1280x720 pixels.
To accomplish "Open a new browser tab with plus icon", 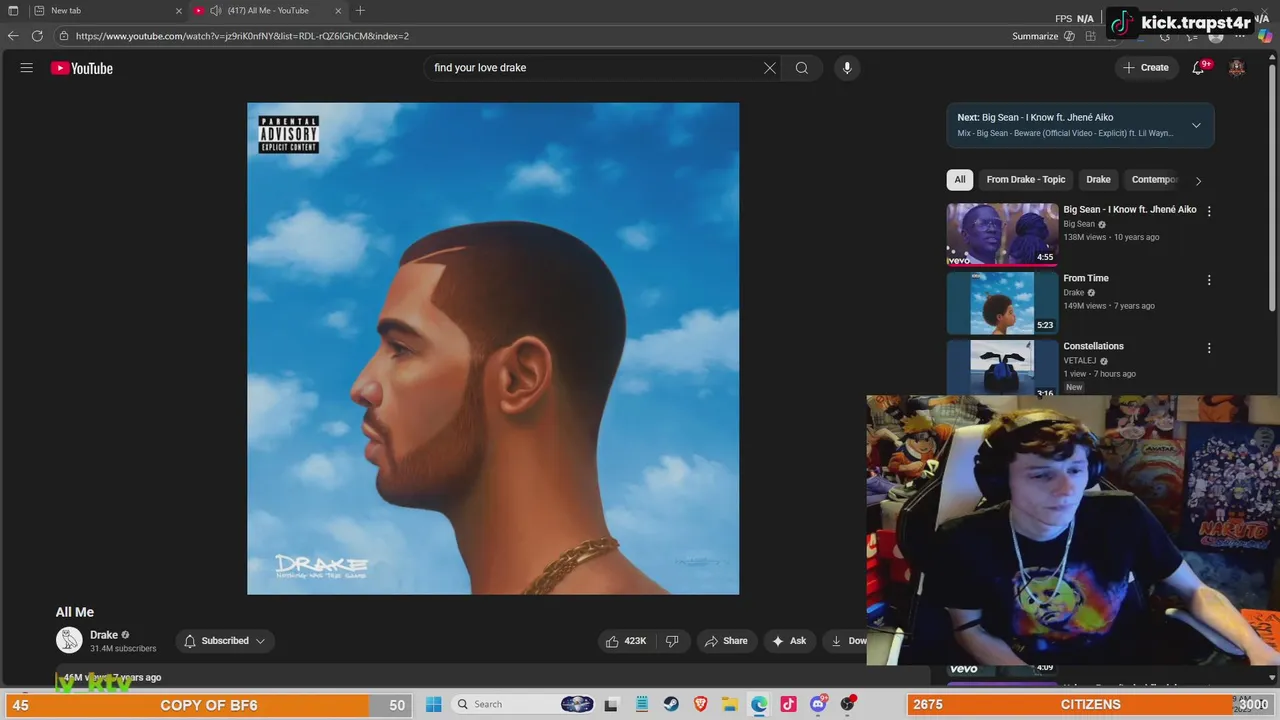I will (360, 11).
